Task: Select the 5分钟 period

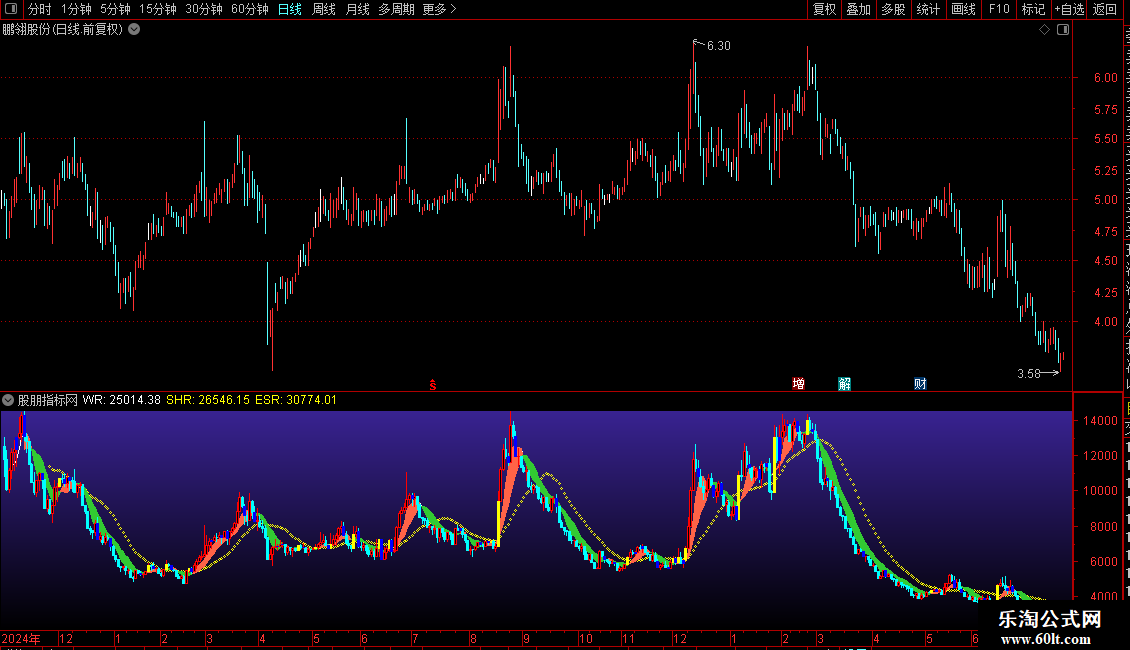Action: (115, 9)
